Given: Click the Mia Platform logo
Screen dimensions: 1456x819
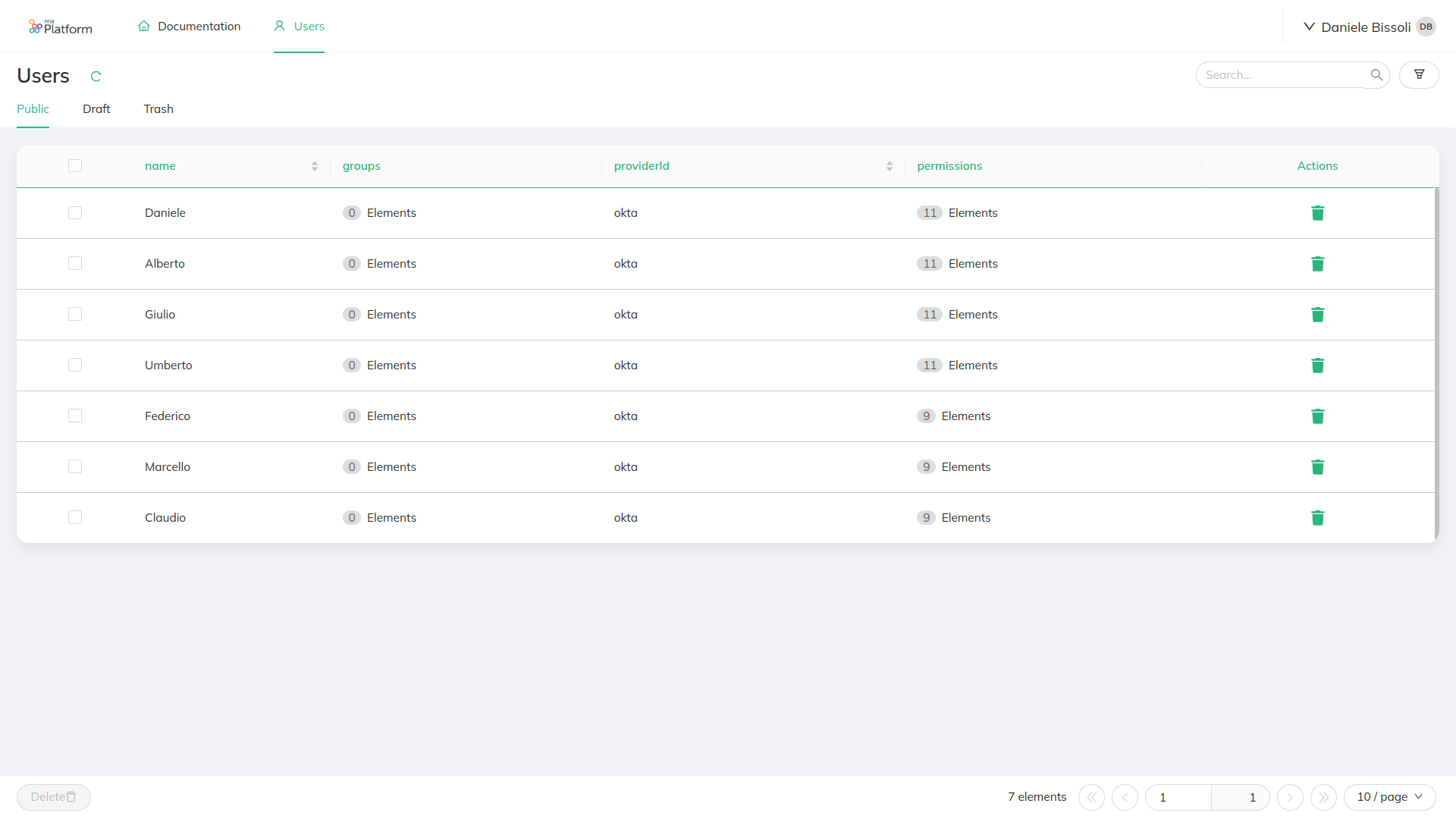Looking at the screenshot, I should point(61,26).
